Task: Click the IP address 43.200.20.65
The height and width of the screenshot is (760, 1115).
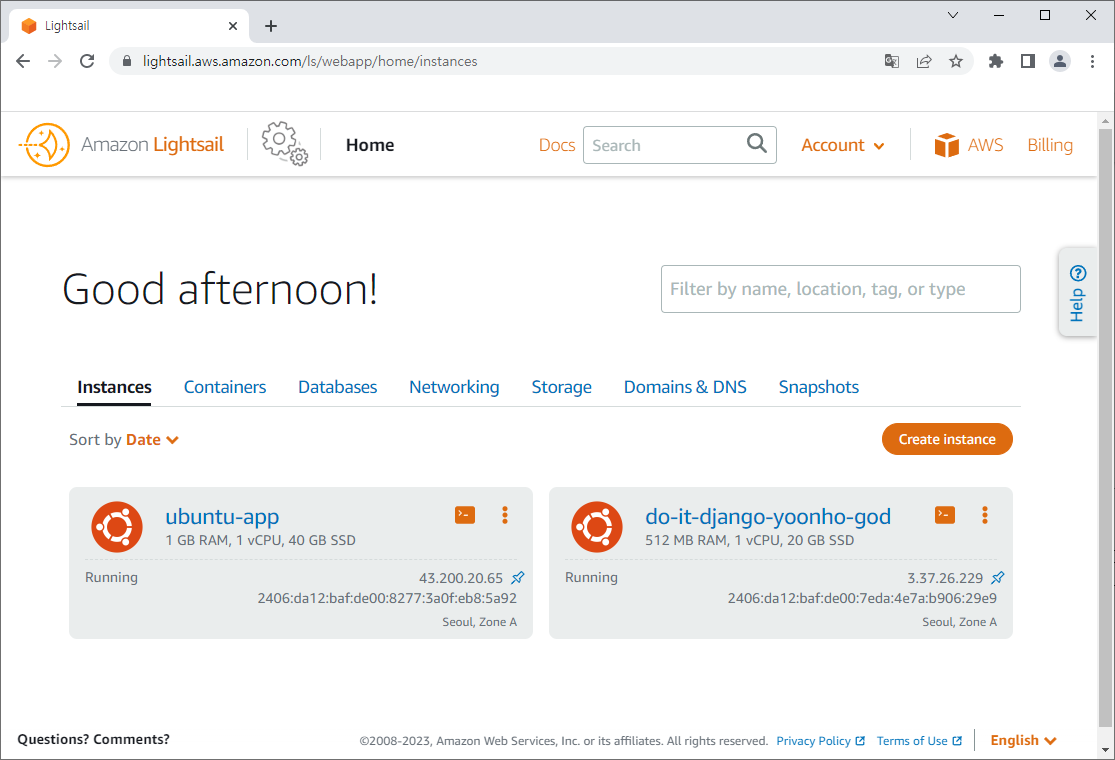Action: click(461, 578)
